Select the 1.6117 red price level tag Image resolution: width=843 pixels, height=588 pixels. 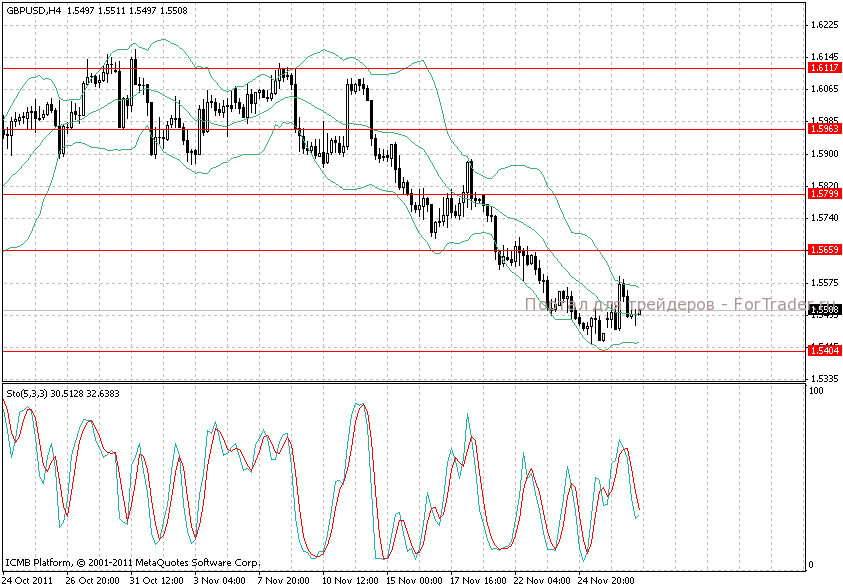pyautogui.click(x=824, y=68)
